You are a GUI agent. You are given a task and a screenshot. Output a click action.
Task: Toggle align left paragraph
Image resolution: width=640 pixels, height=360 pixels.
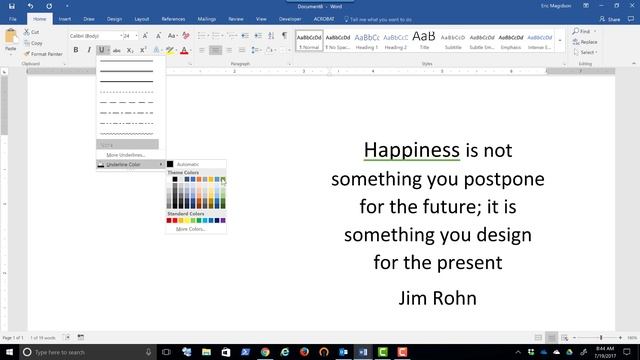202,50
